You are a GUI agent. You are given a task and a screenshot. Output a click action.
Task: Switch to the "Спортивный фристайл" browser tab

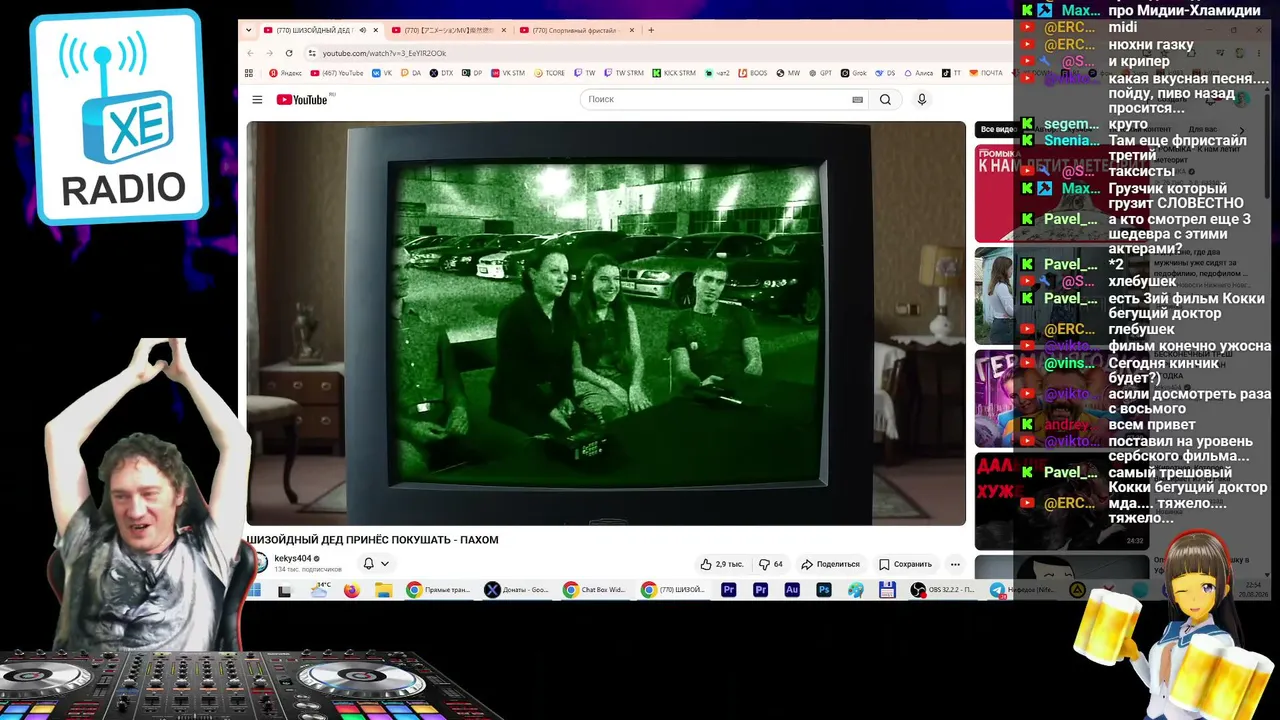point(576,30)
